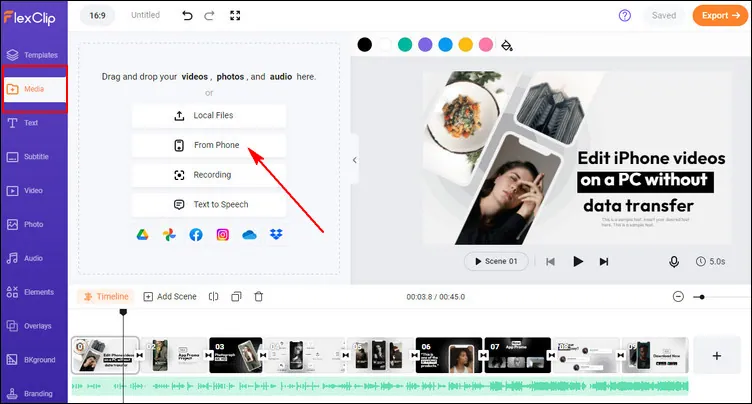The width and height of the screenshot is (752, 404).
Task: Upload from Local Files
Action: [209, 116]
